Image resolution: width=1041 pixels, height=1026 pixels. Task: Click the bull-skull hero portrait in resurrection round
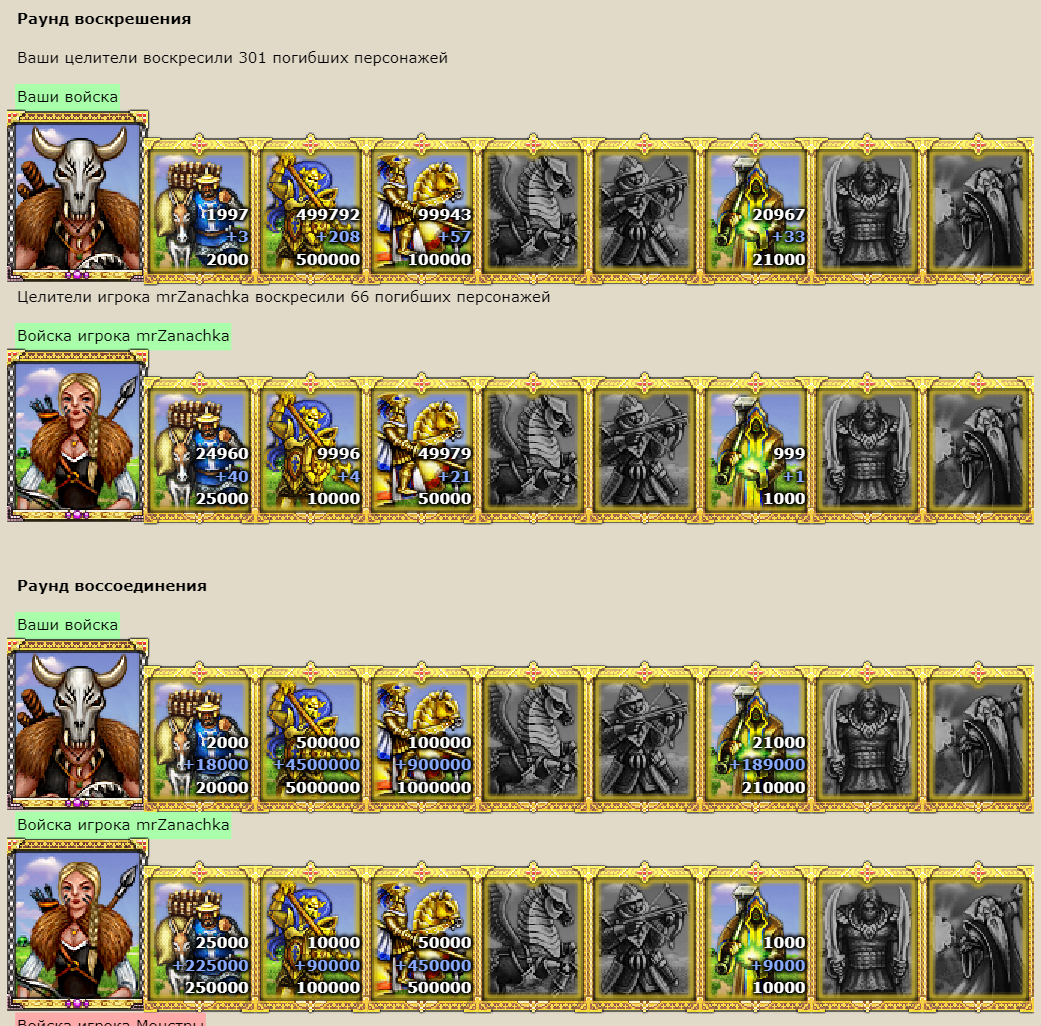(78, 196)
